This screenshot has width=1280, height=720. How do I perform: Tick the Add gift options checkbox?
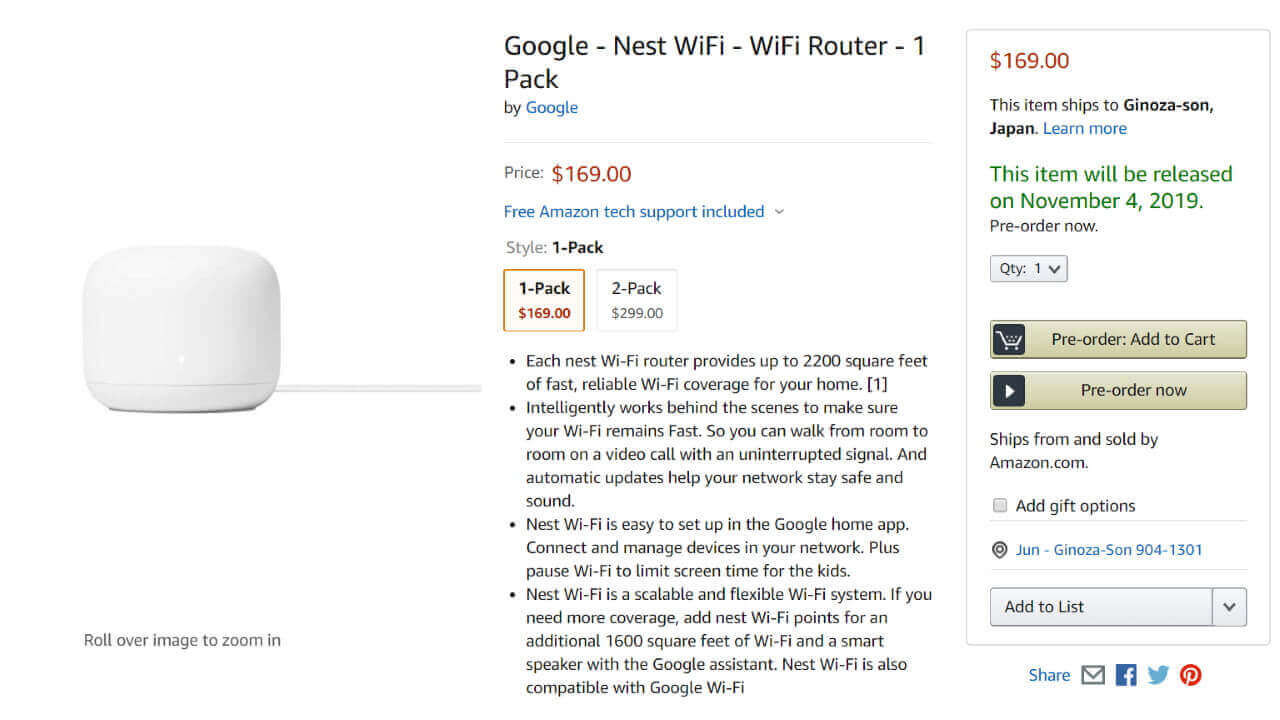pos(1000,505)
